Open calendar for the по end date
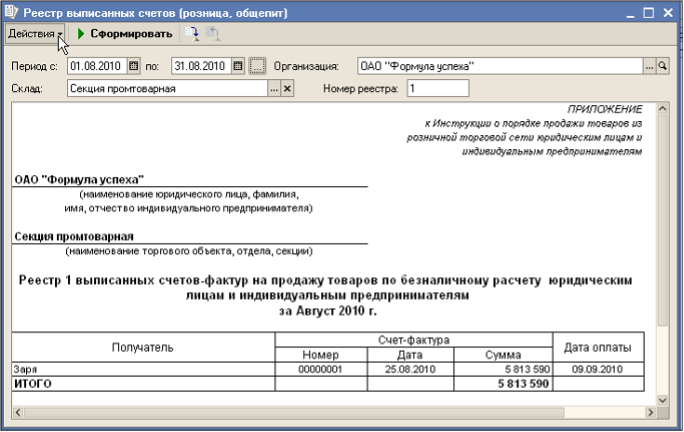 [238, 66]
